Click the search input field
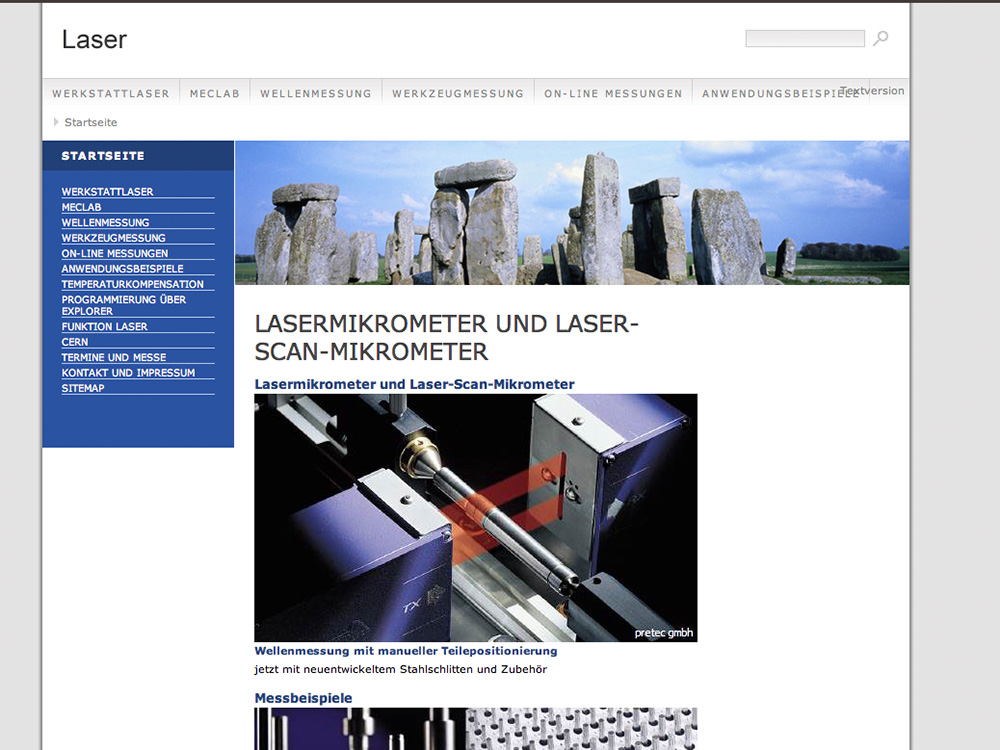Viewport: 1000px width, 750px height. [804, 39]
